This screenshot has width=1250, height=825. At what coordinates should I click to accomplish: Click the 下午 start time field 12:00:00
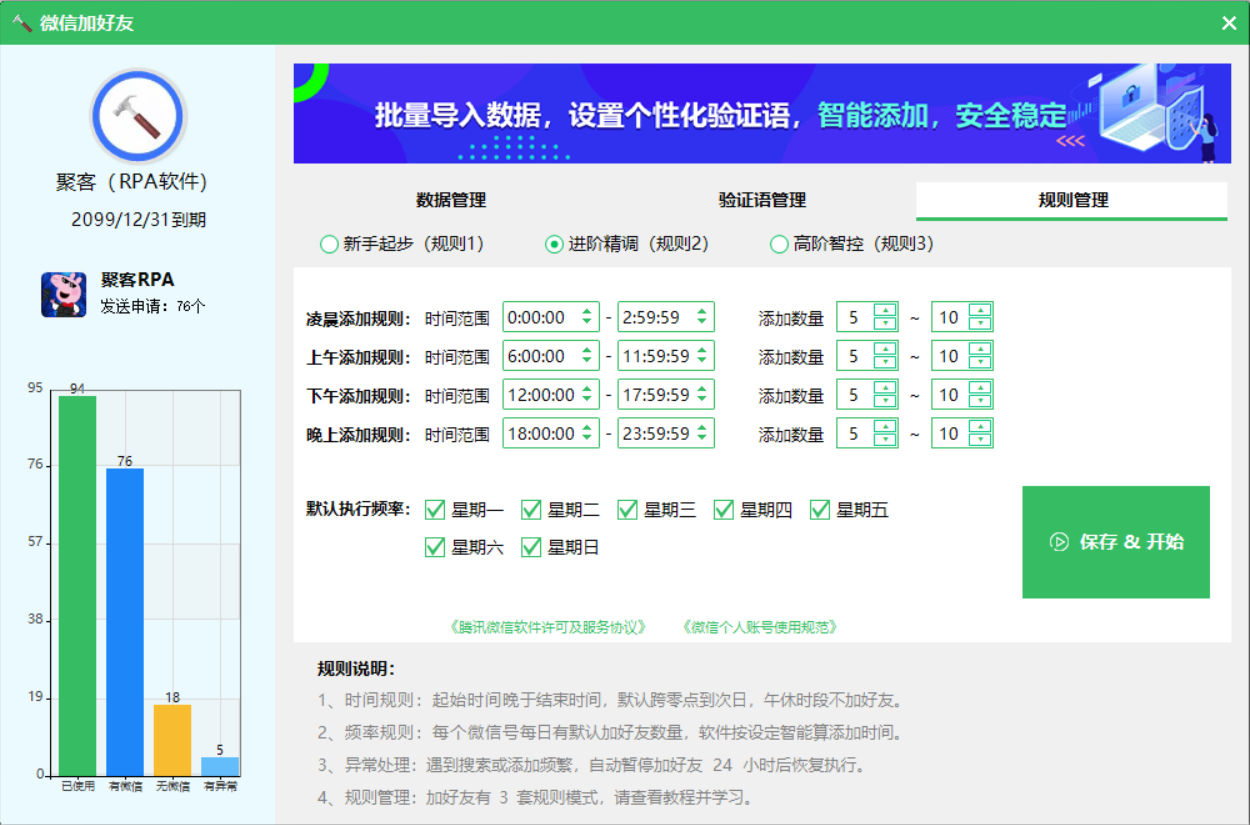tap(541, 395)
